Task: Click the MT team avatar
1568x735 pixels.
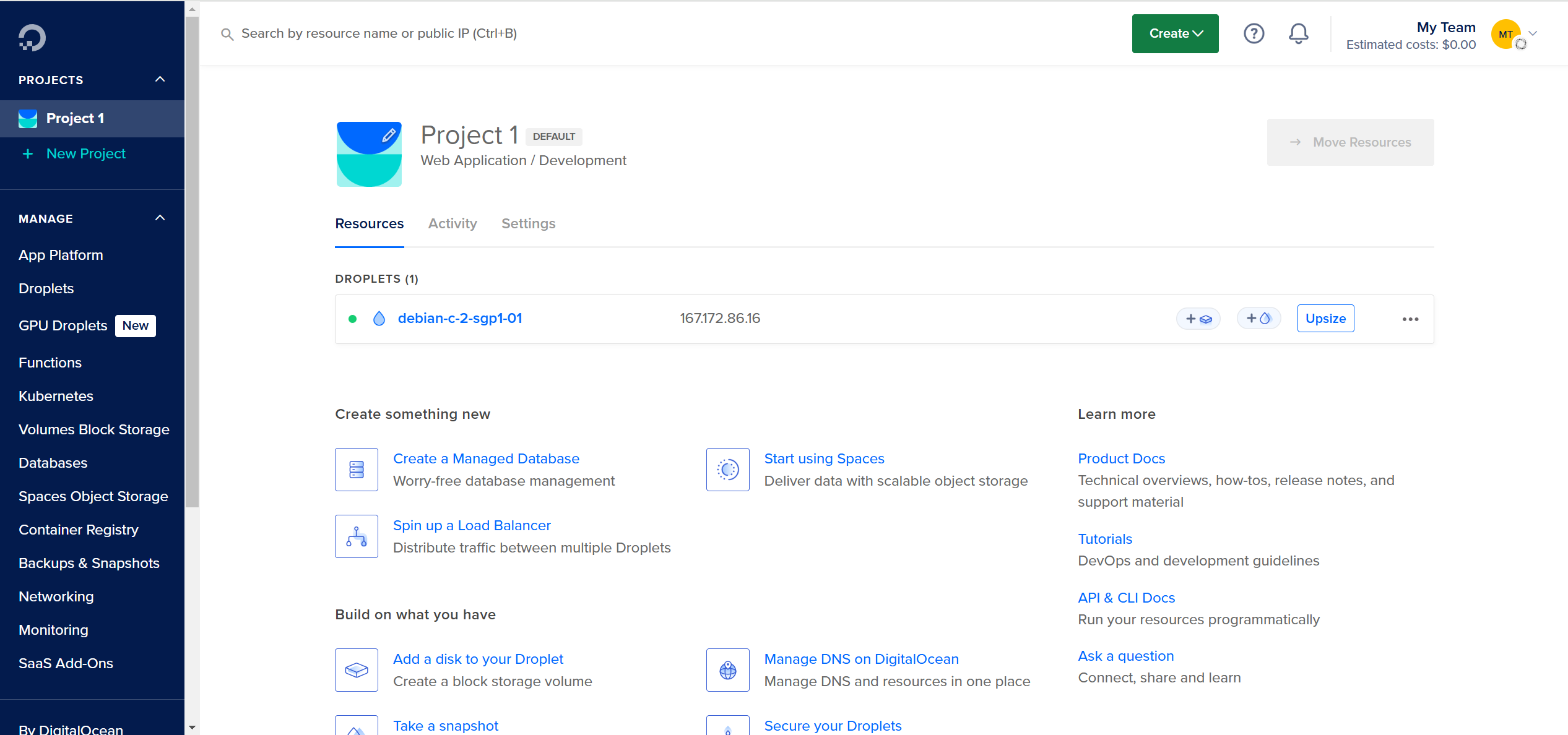Action: tap(1506, 34)
